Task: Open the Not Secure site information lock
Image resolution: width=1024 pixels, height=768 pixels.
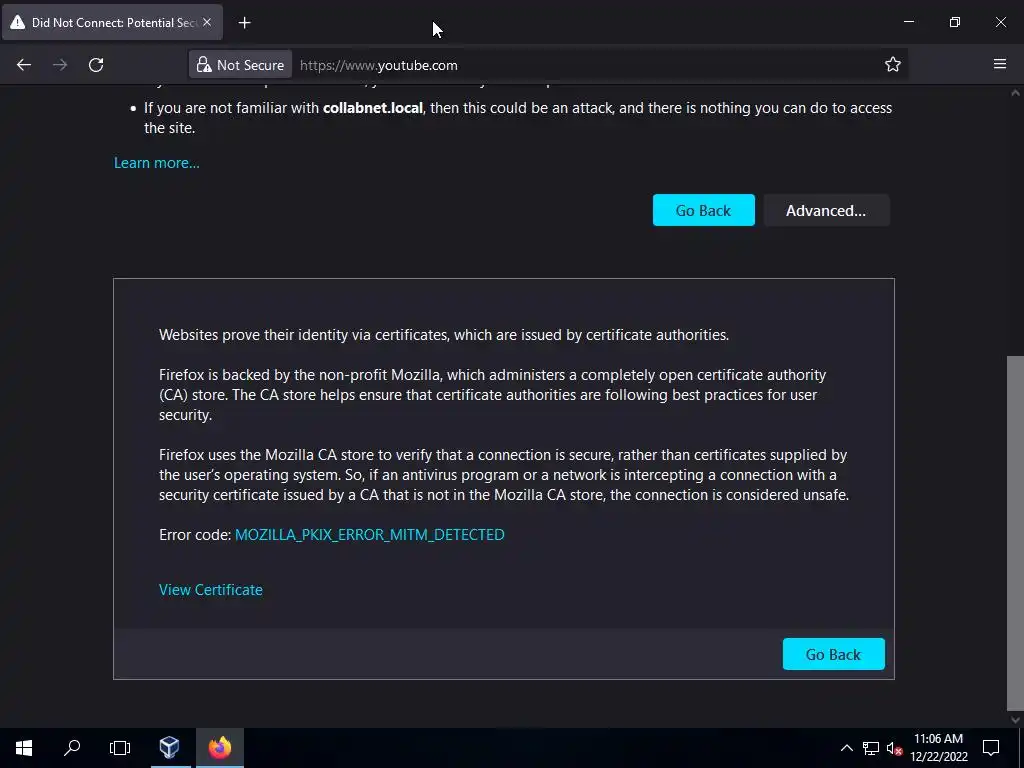Action: click(x=240, y=65)
